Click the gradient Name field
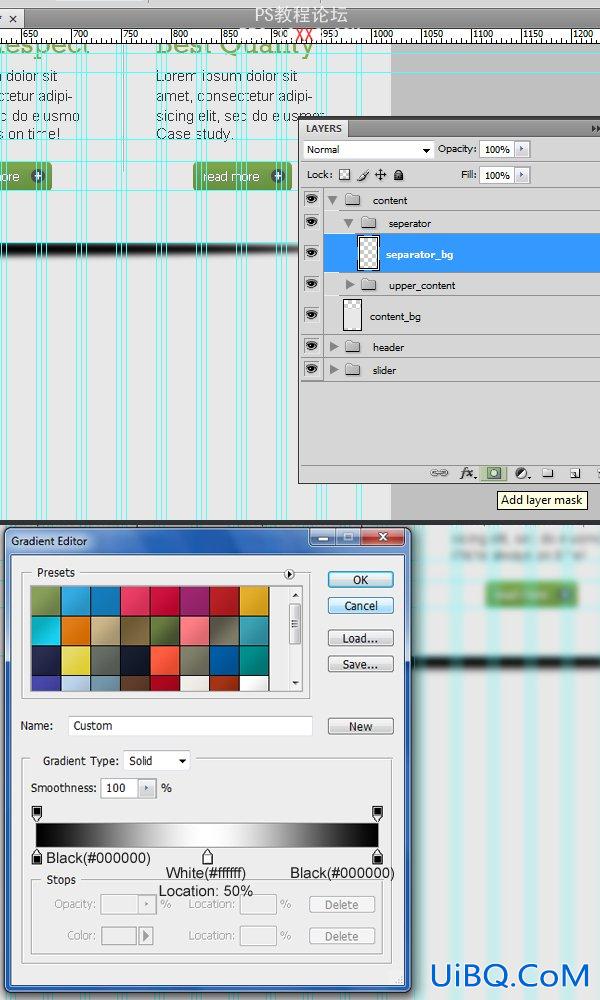The image size is (600, 1000). tap(190, 726)
